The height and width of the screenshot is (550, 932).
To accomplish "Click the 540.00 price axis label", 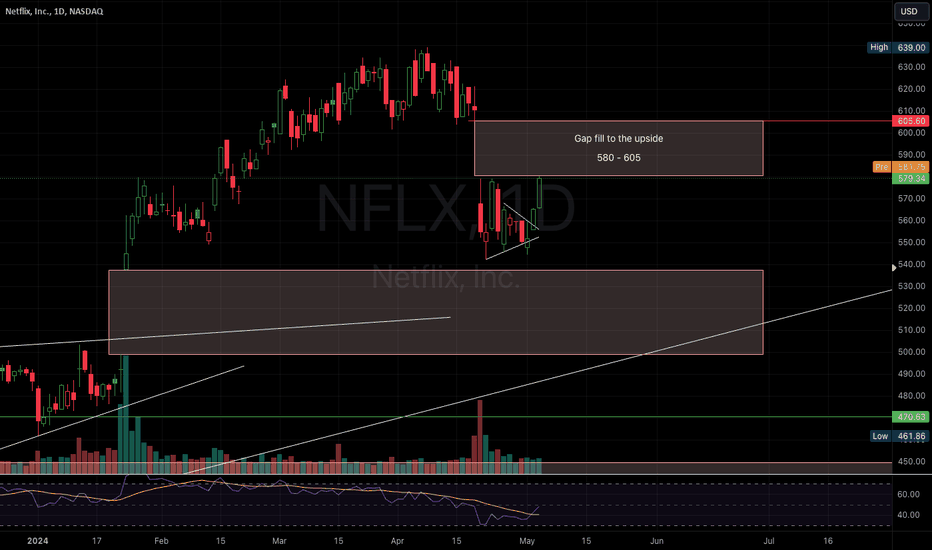I will [x=912, y=265].
